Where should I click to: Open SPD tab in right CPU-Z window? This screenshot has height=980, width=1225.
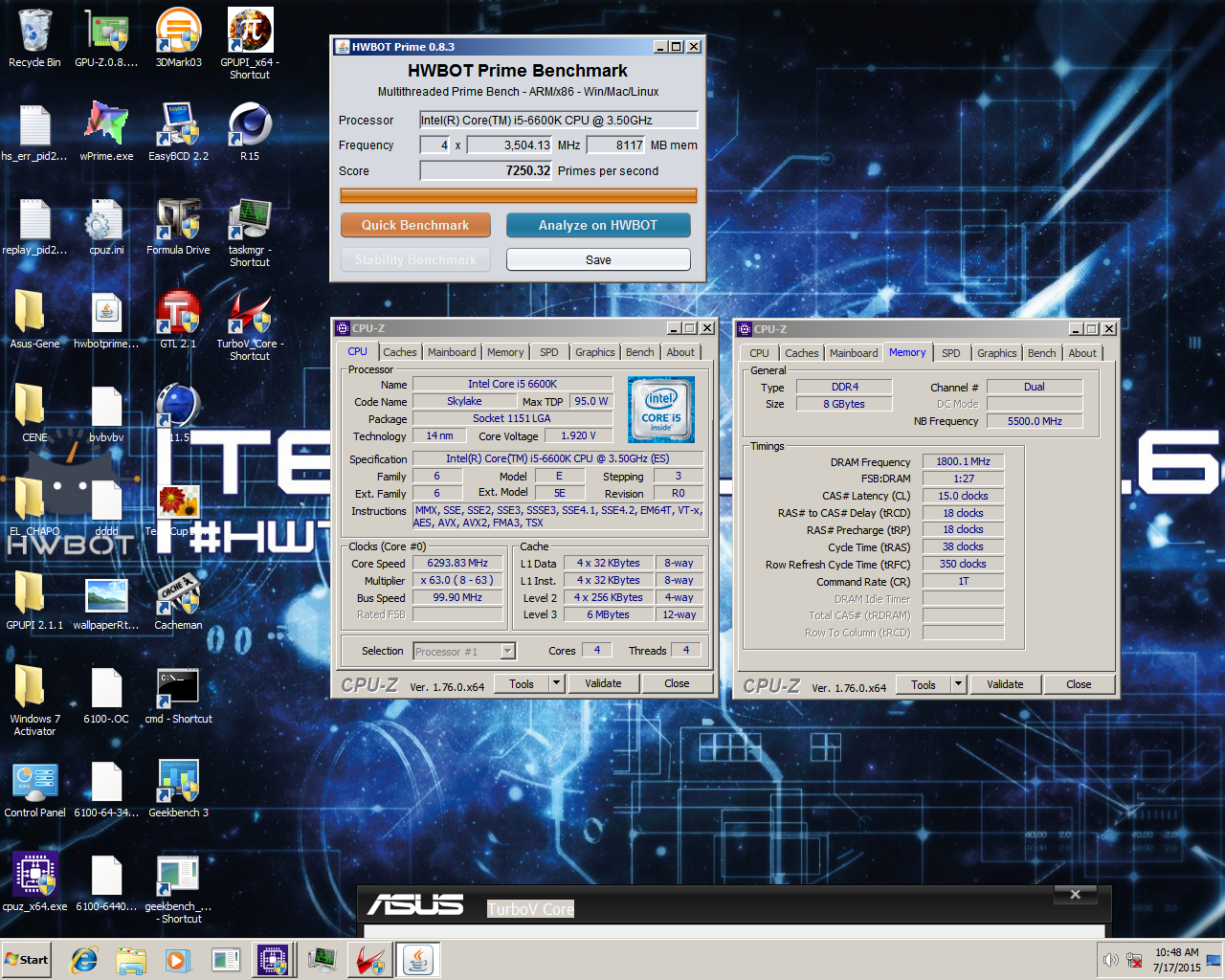[x=951, y=353]
